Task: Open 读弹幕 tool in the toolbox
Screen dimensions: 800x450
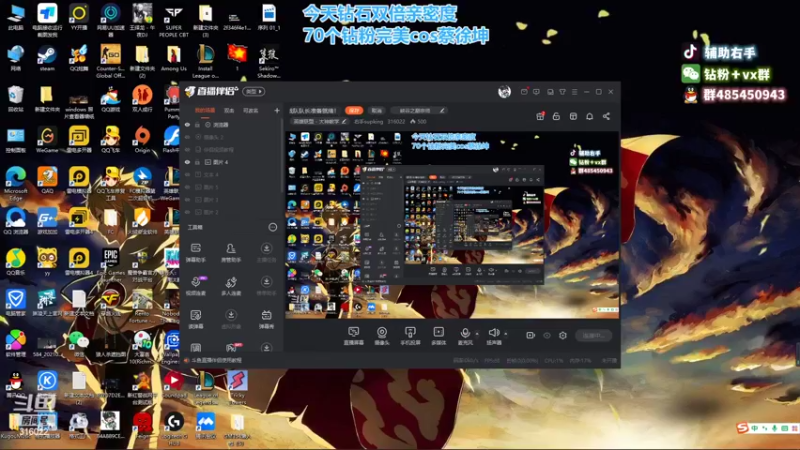Action: pyautogui.click(x=195, y=319)
